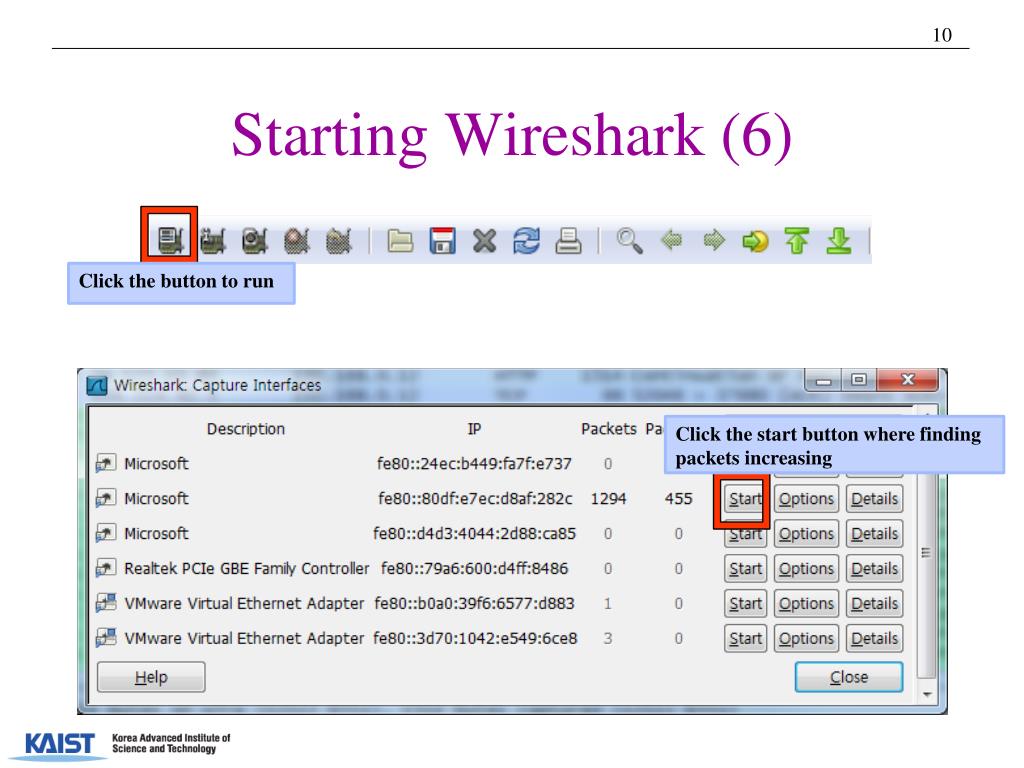This screenshot has height=768, width=1024.
Task: Click the IP column header
Action: pyautogui.click(x=474, y=428)
